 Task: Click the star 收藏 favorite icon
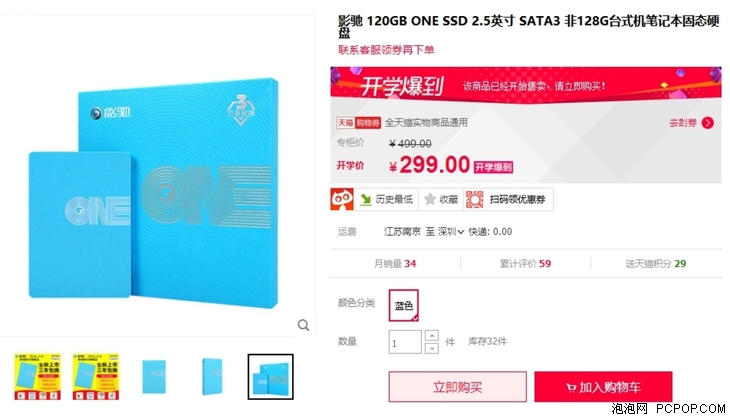click(430, 199)
